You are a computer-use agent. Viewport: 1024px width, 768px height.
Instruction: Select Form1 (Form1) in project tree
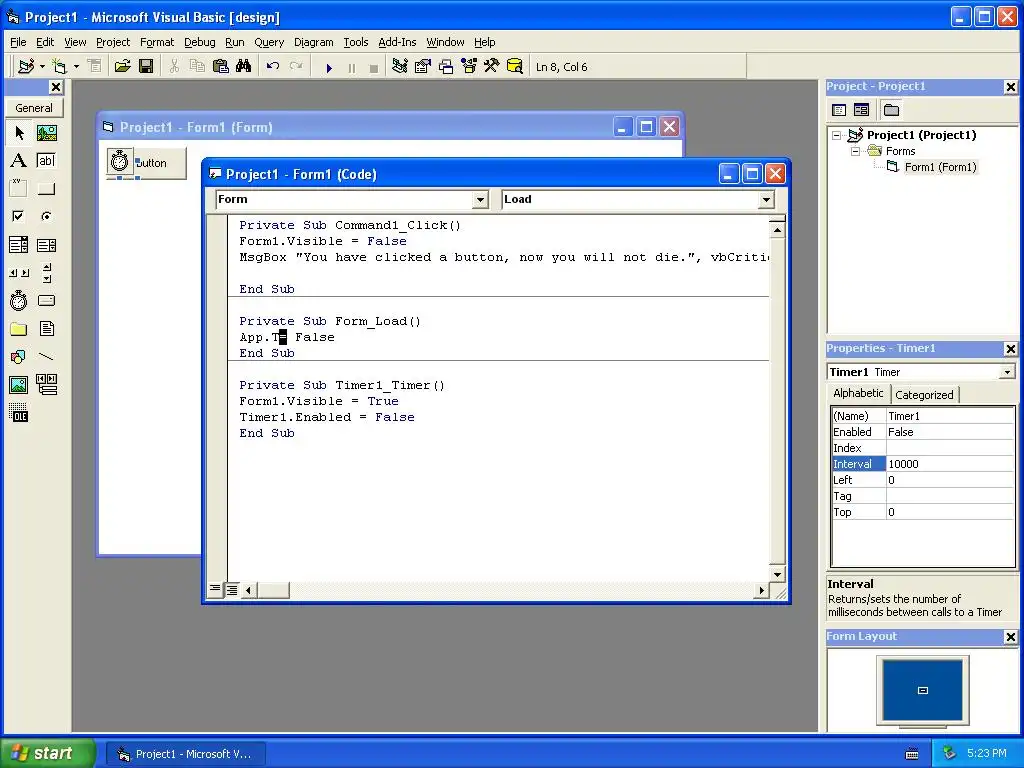[940, 167]
